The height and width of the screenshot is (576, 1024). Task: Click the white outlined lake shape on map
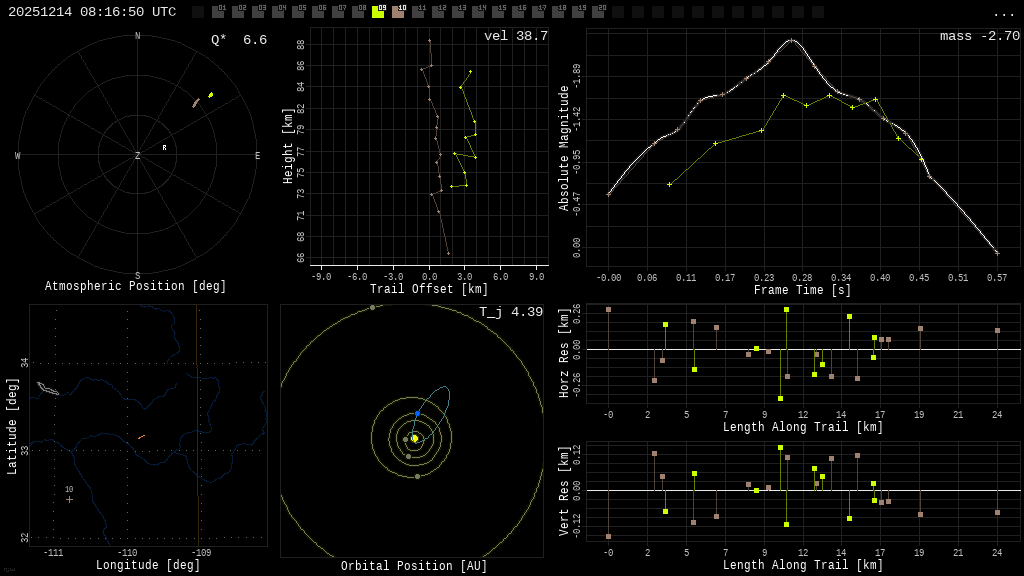tap(47, 388)
